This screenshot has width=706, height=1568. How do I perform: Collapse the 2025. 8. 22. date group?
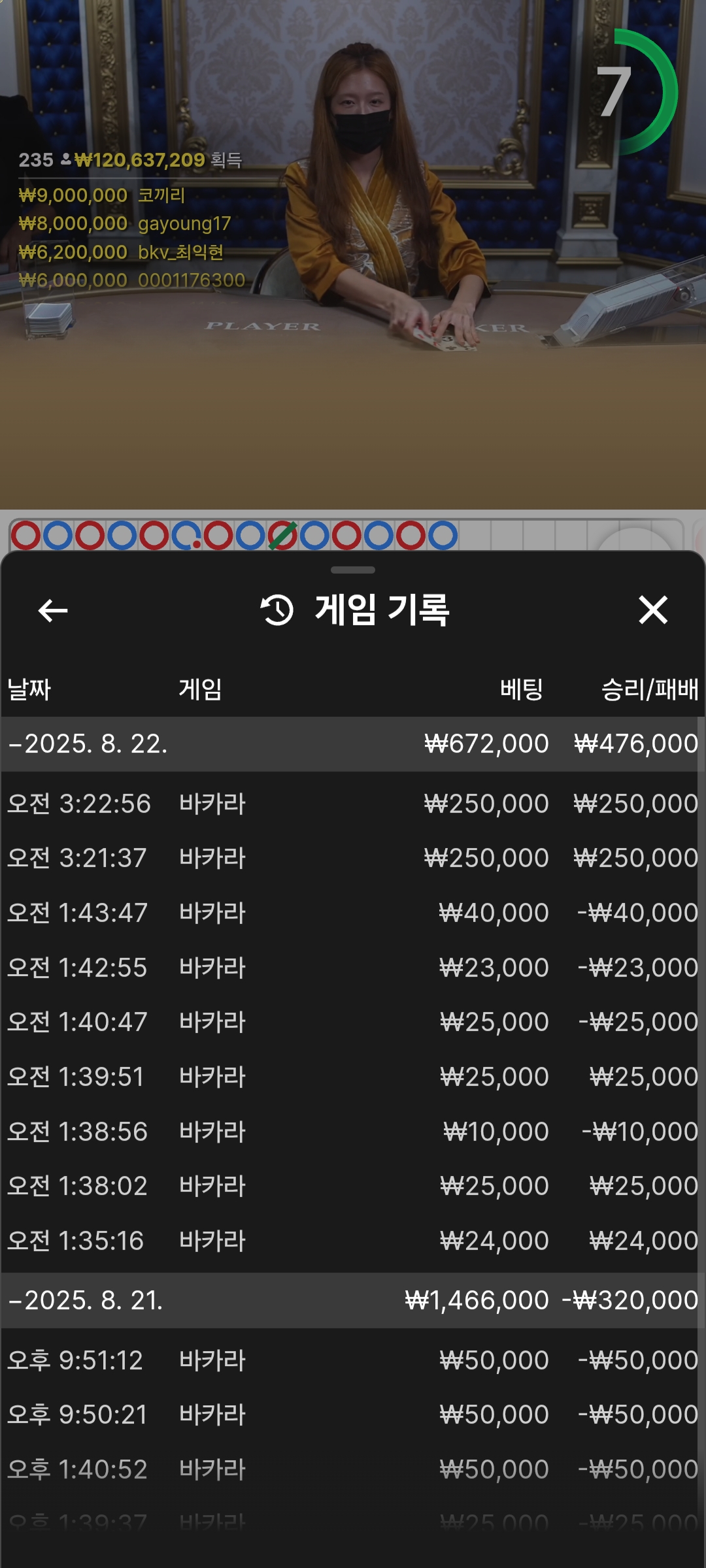pyautogui.click(x=353, y=744)
